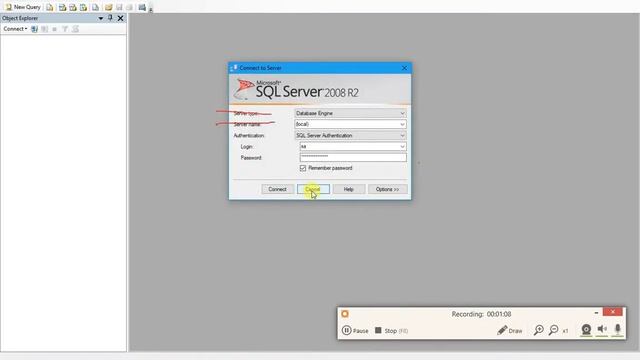
Task: Click the Open File folder icon
Action: click(108, 7)
